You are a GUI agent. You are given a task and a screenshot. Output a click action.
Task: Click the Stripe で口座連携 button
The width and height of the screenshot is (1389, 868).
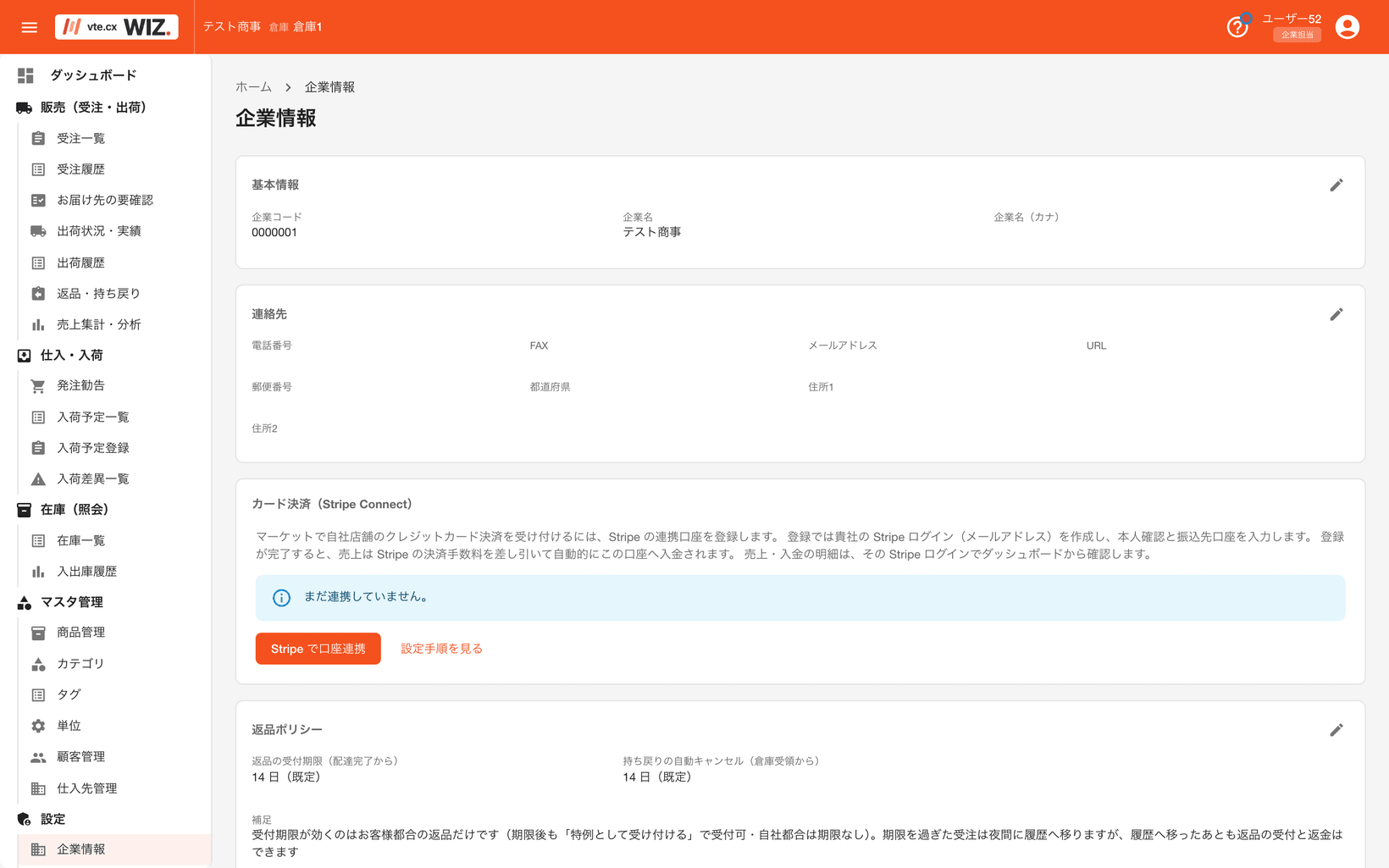click(x=318, y=649)
